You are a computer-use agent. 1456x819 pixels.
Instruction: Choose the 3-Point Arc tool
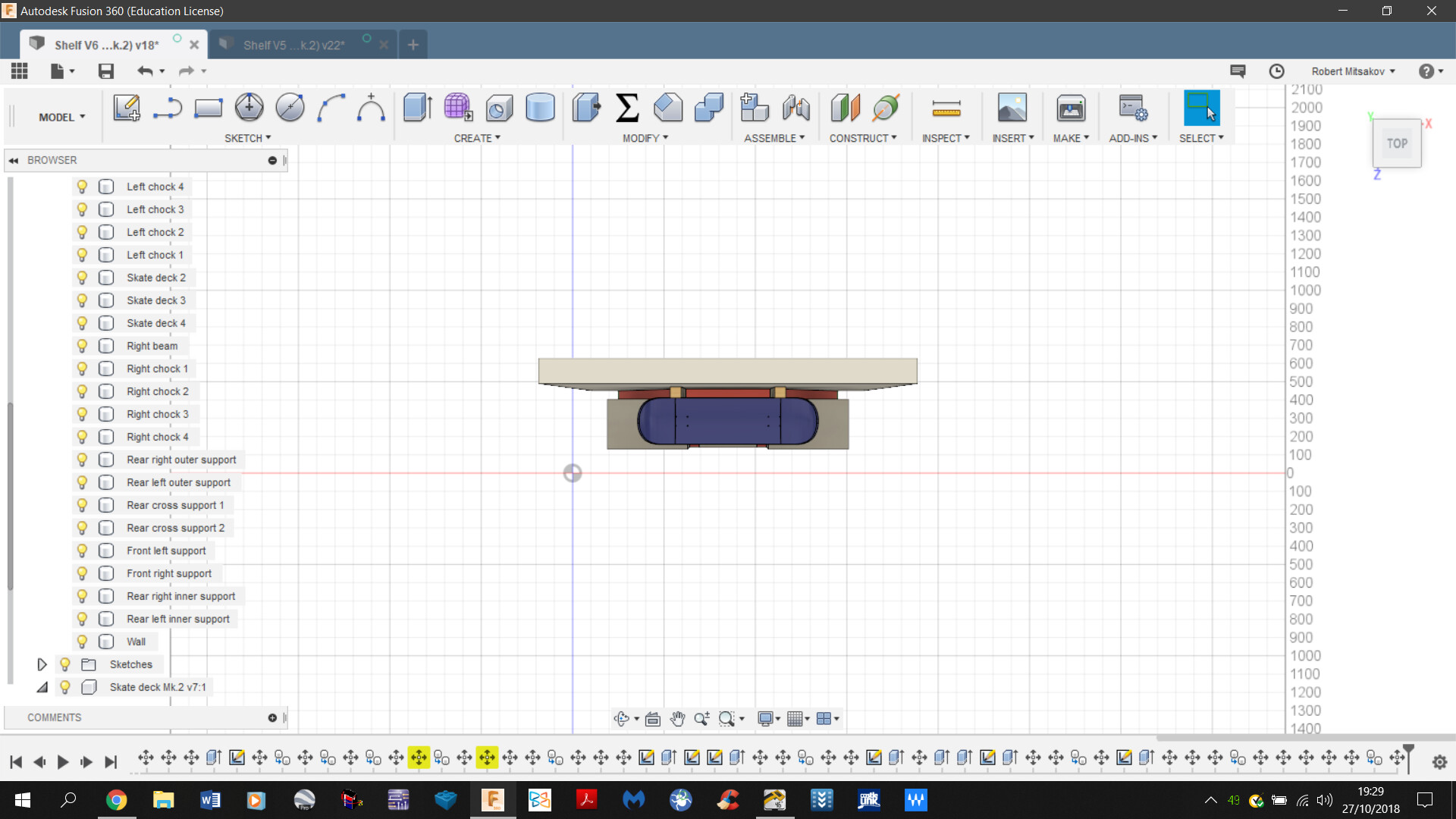tap(331, 108)
